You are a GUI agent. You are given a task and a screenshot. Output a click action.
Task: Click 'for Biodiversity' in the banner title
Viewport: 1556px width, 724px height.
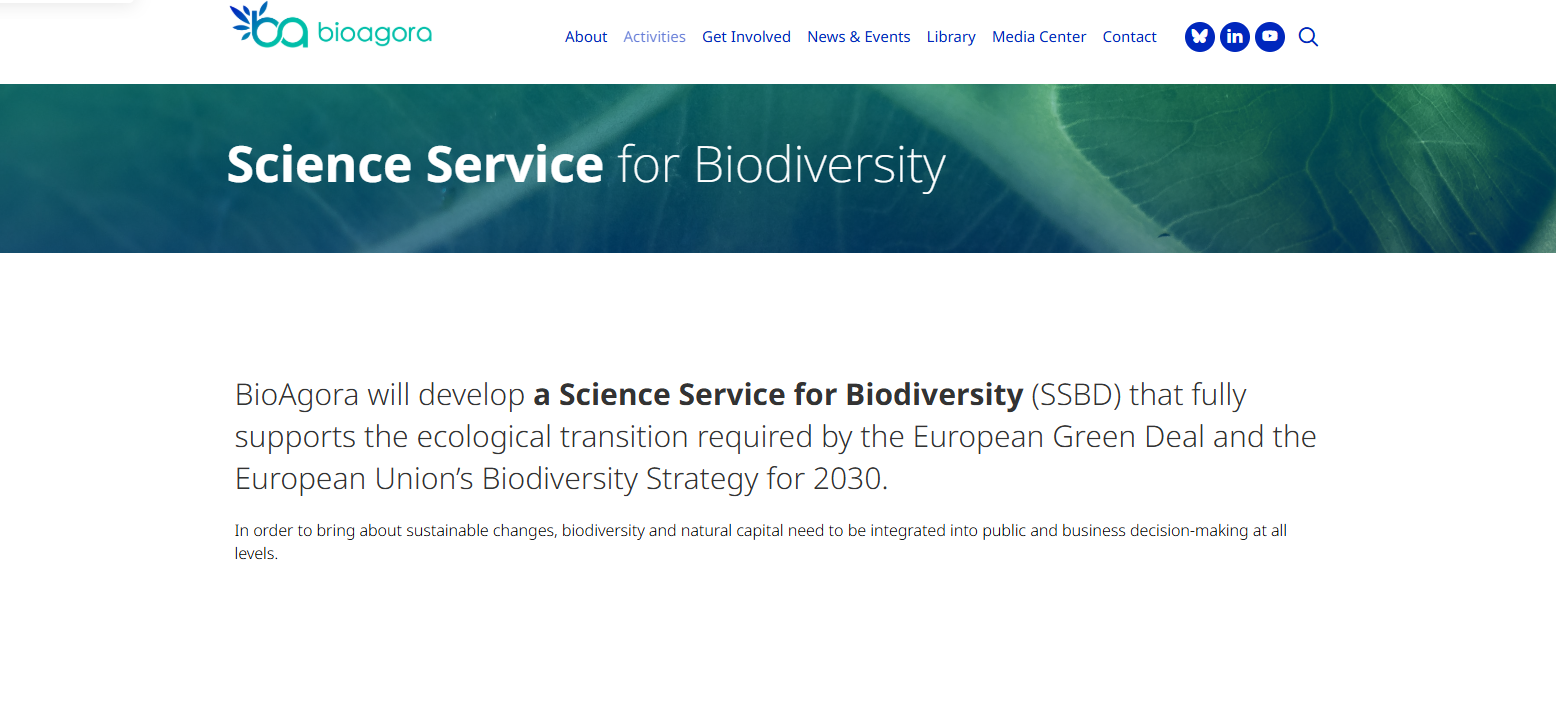click(781, 165)
